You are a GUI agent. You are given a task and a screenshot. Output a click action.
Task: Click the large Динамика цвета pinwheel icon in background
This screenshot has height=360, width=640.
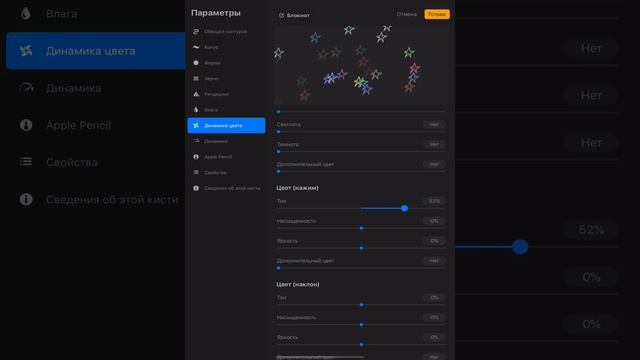[x=26, y=51]
